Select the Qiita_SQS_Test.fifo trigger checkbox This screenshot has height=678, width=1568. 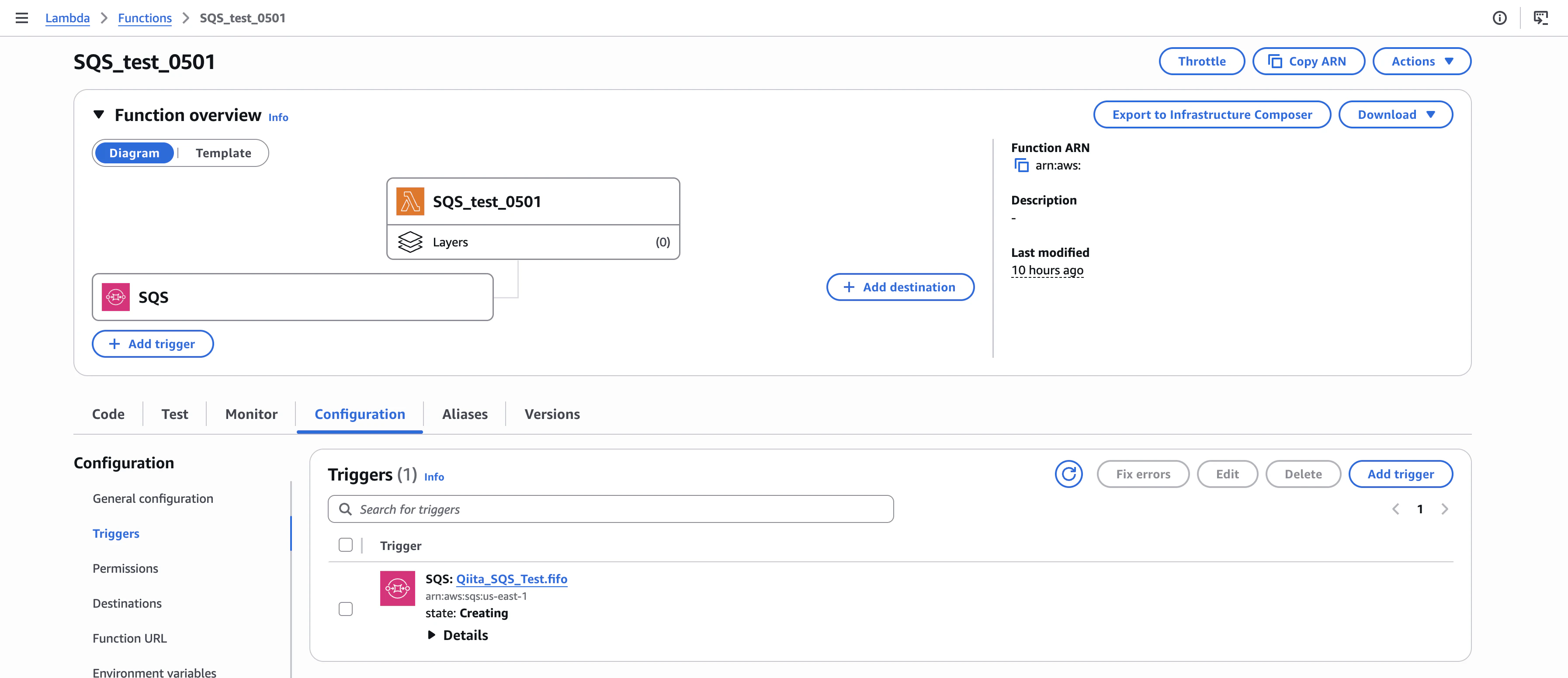point(346,609)
